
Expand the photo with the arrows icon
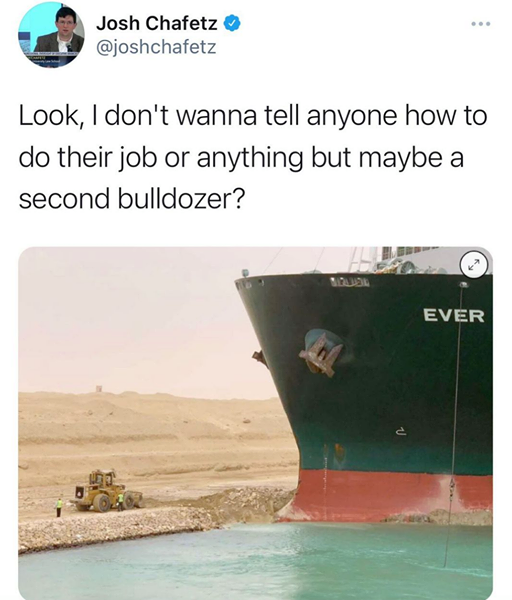[474, 264]
